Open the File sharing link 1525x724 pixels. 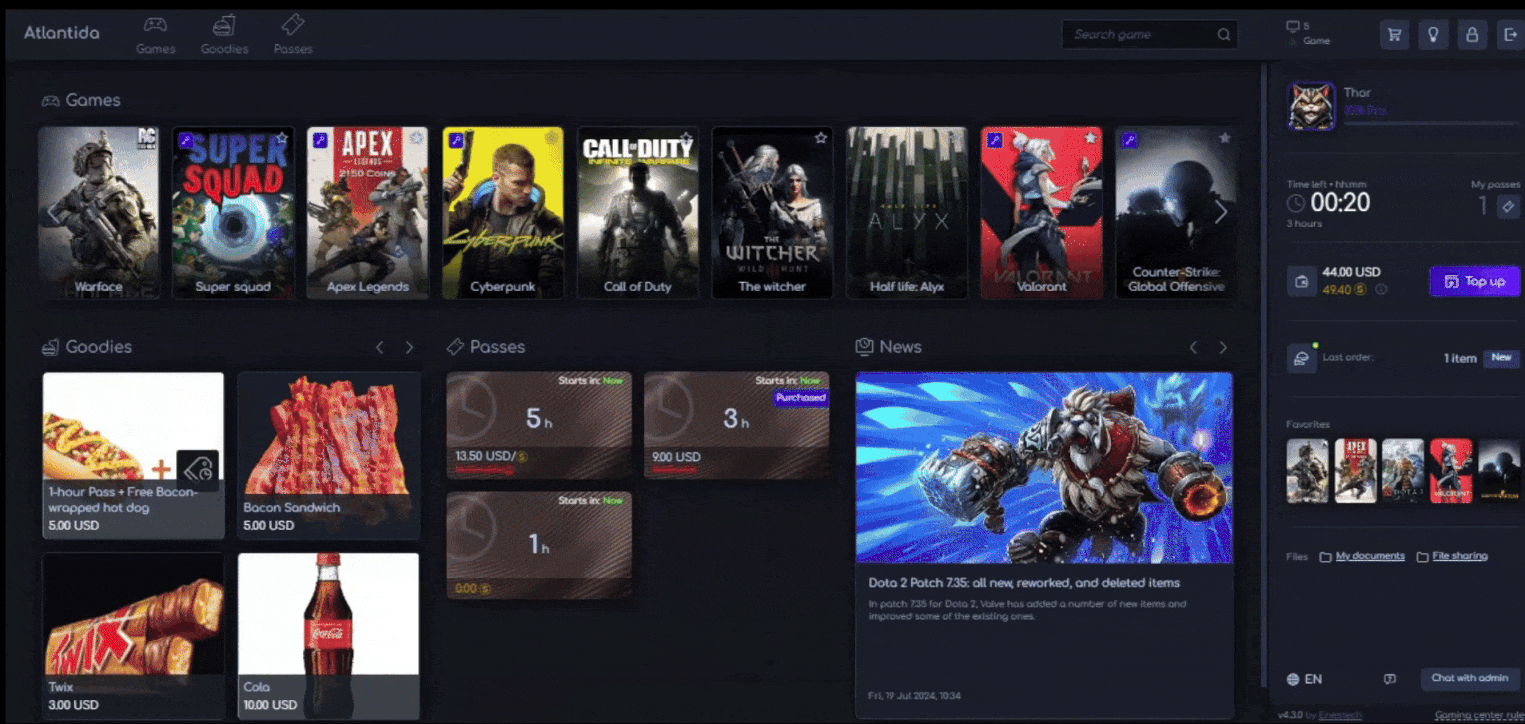pos(1460,556)
